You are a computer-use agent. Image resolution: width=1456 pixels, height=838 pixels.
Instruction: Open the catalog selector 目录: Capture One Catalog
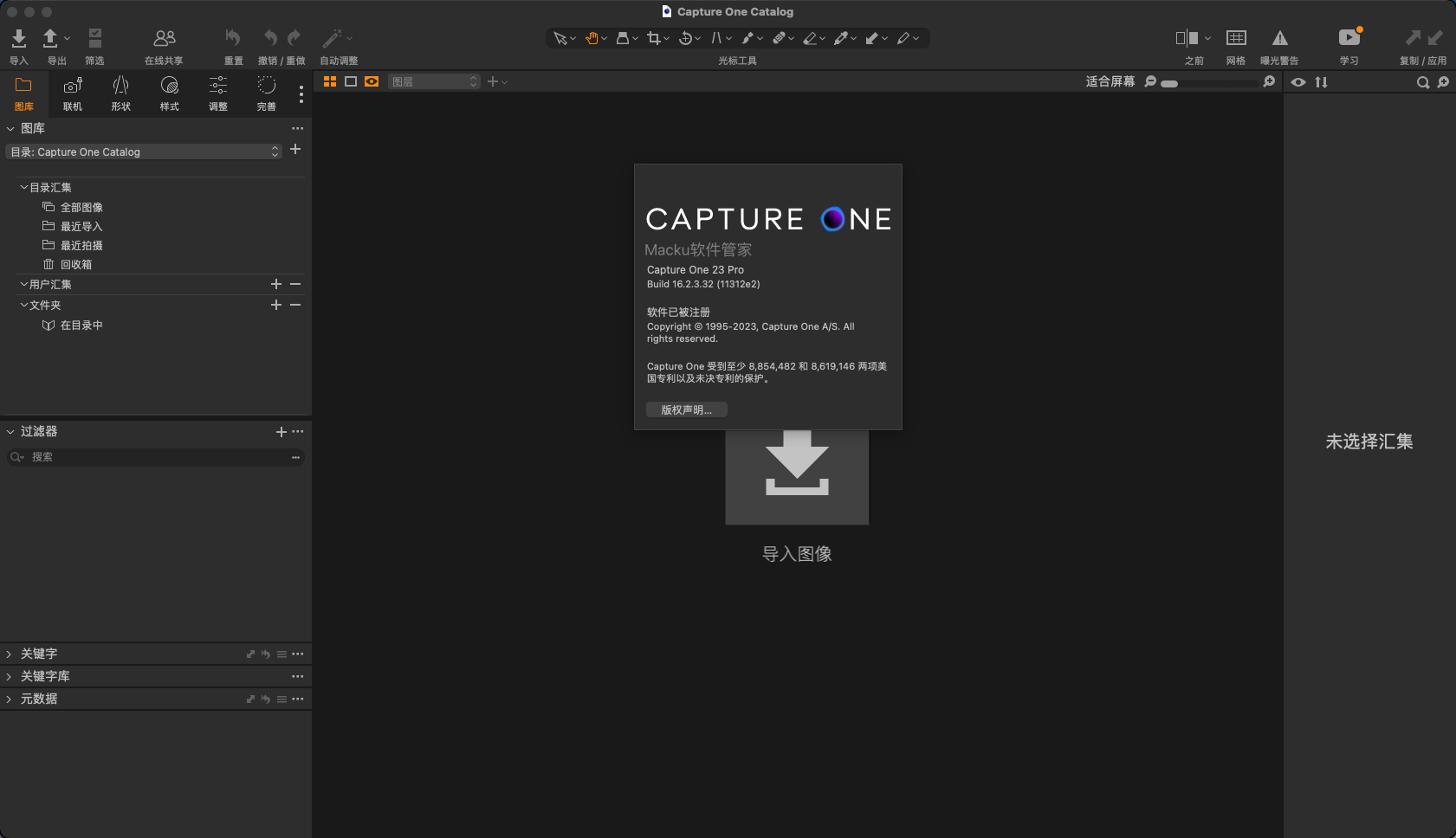pyautogui.click(x=144, y=151)
